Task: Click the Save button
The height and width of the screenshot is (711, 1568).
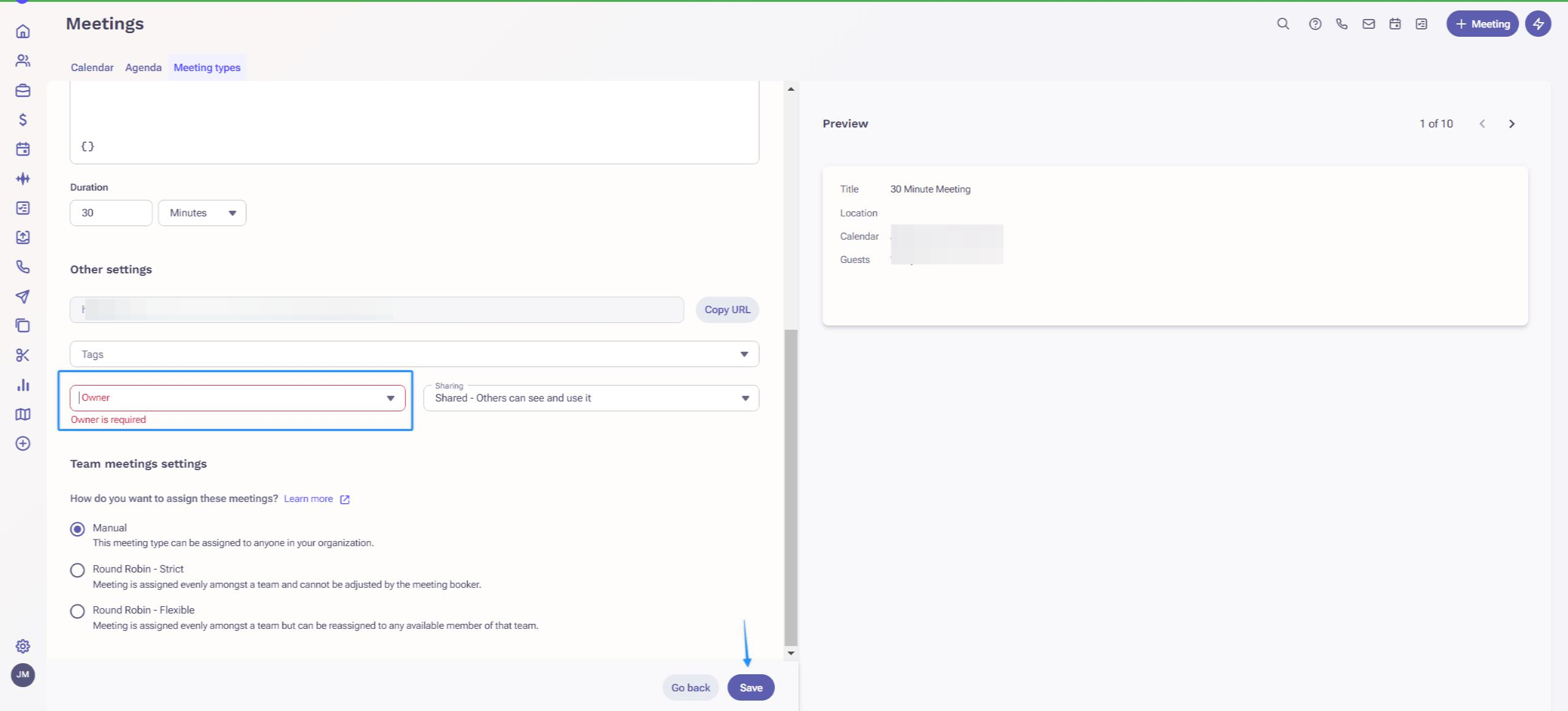Action: click(x=750, y=688)
